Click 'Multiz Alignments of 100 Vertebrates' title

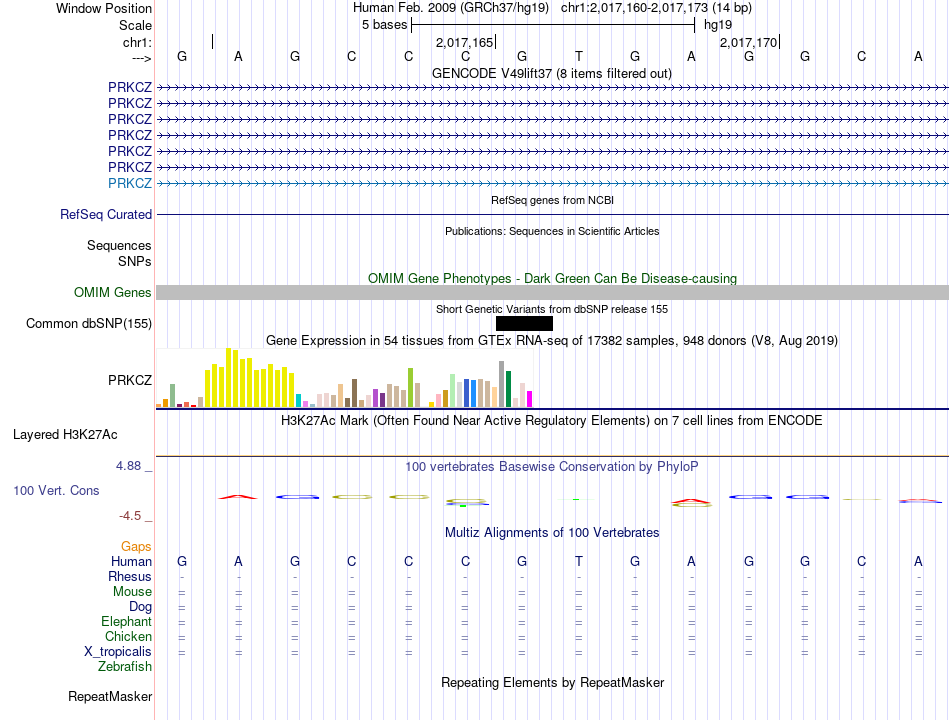(x=552, y=533)
